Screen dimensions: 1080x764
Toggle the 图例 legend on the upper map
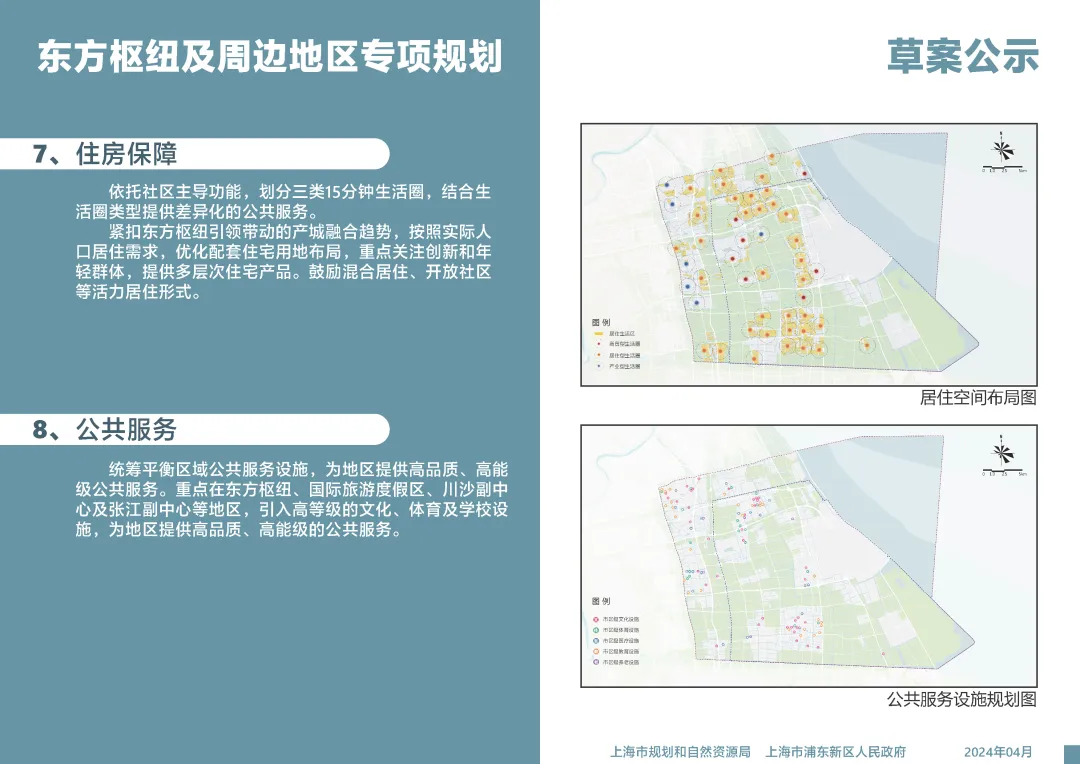tap(603, 320)
